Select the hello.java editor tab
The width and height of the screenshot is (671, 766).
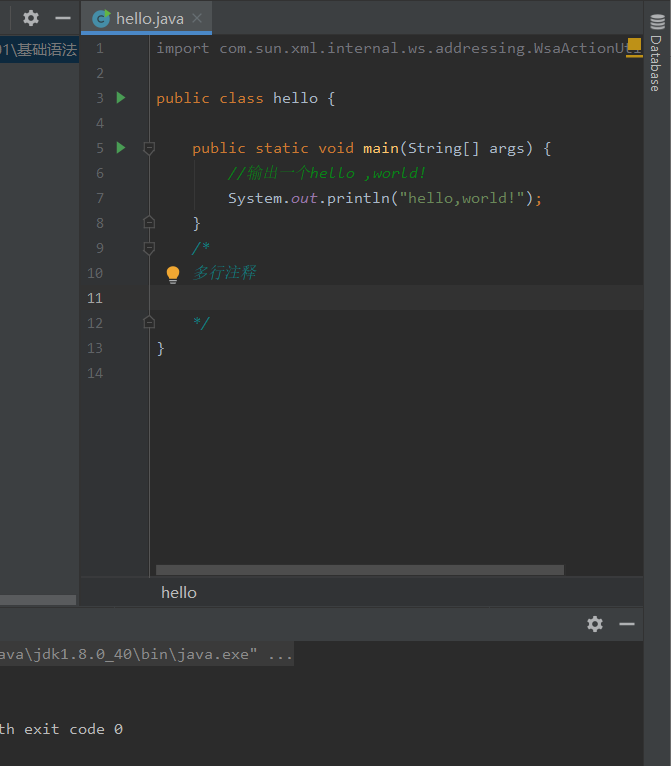tap(146, 18)
